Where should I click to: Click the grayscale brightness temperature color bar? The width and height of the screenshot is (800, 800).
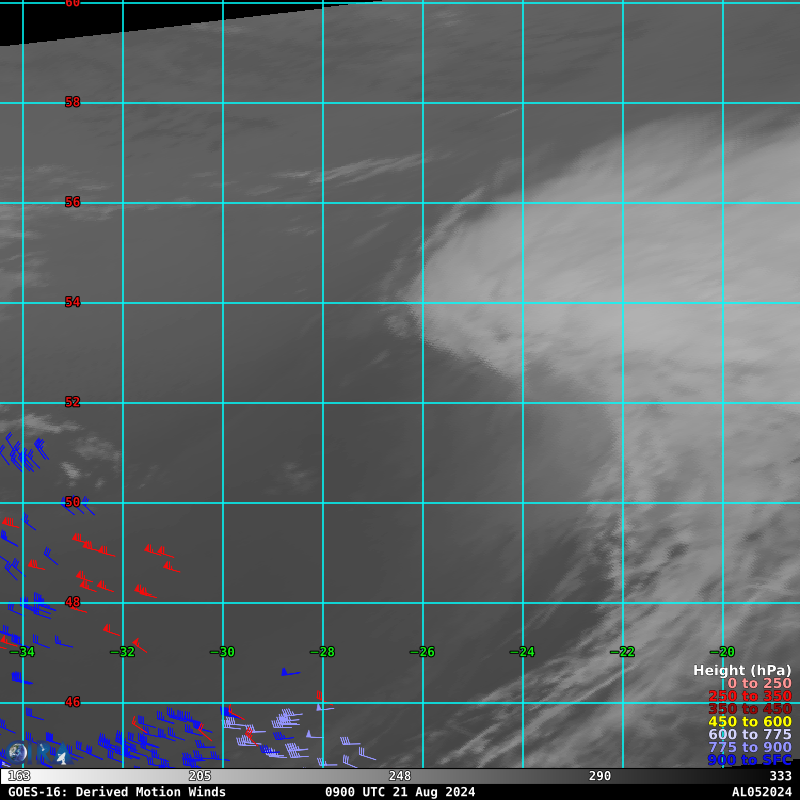click(x=400, y=776)
